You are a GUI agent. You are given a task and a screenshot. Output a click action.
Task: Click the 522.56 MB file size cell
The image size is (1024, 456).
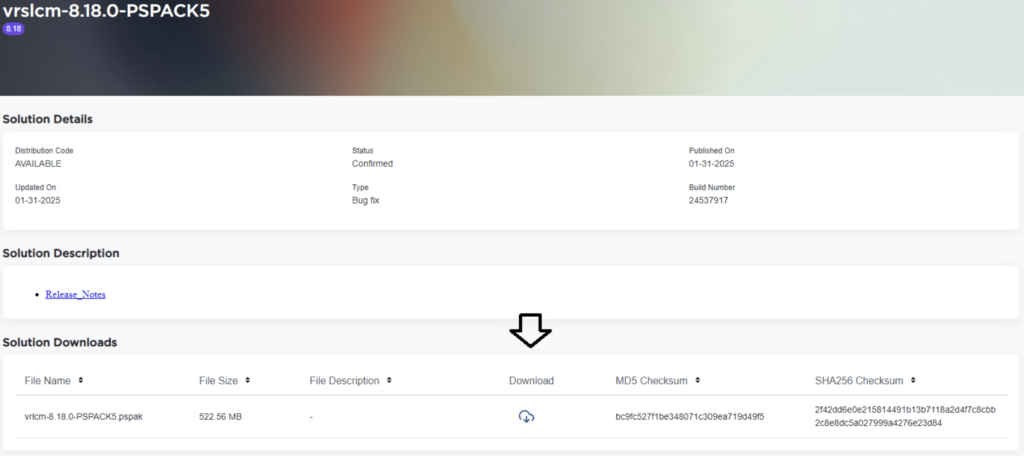220,416
